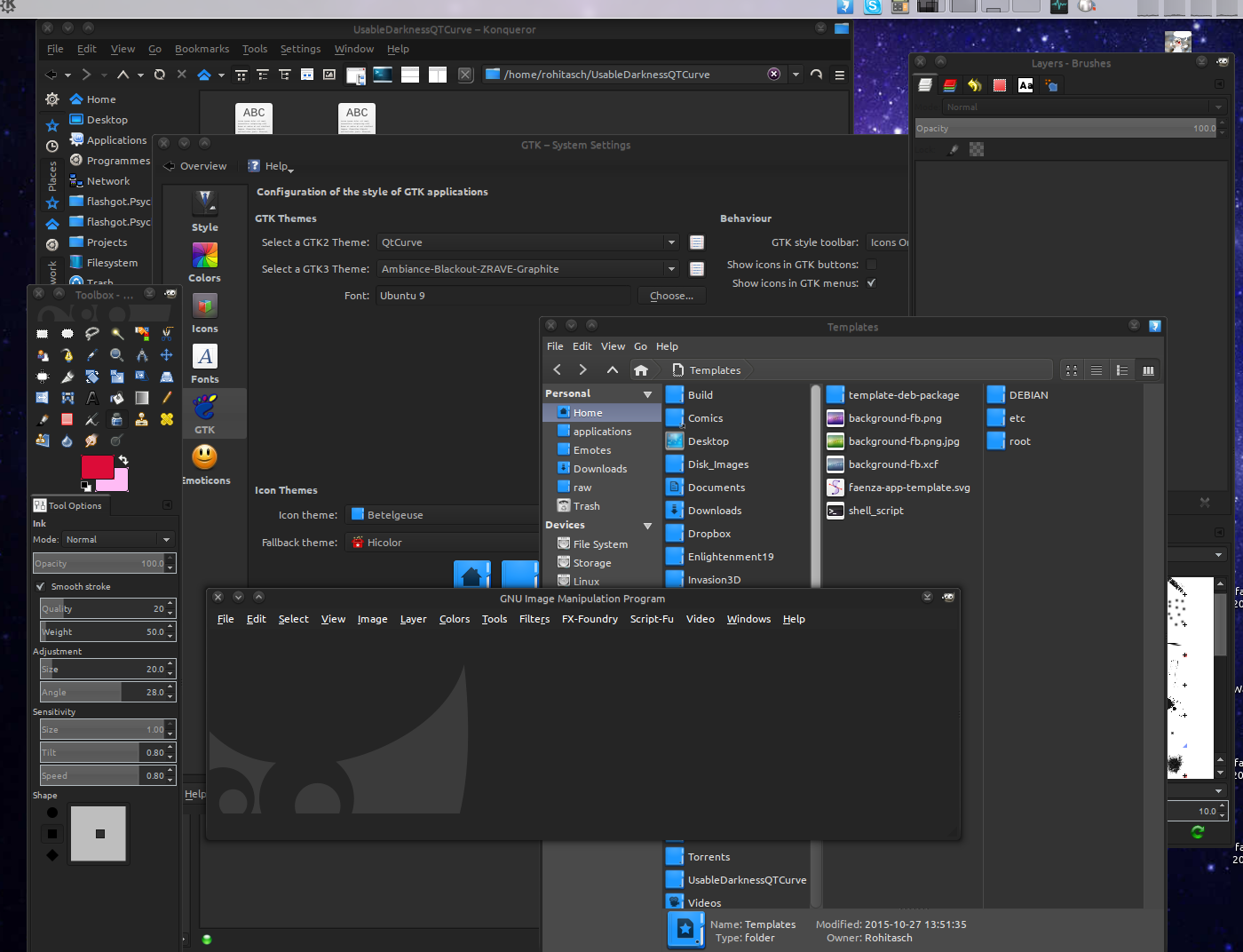Image resolution: width=1243 pixels, height=952 pixels.
Task: Pick the Free Select lasso tool
Action: point(92,334)
